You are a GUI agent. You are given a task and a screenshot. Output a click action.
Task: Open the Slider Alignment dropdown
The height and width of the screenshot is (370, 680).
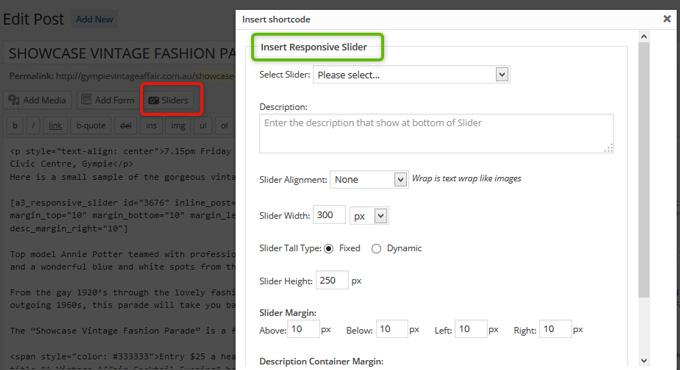coord(369,180)
